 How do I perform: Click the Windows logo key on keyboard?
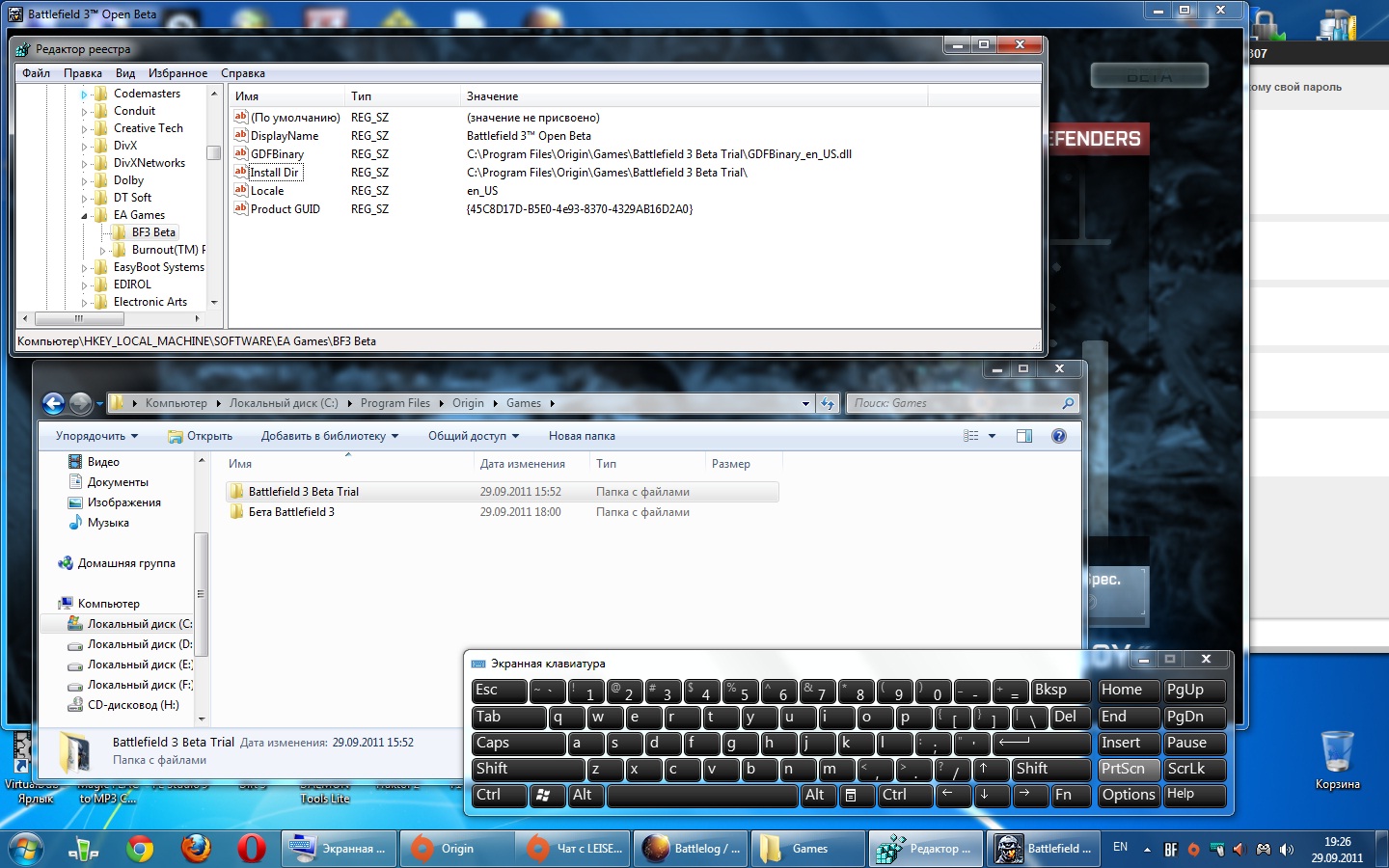(x=547, y=796)
